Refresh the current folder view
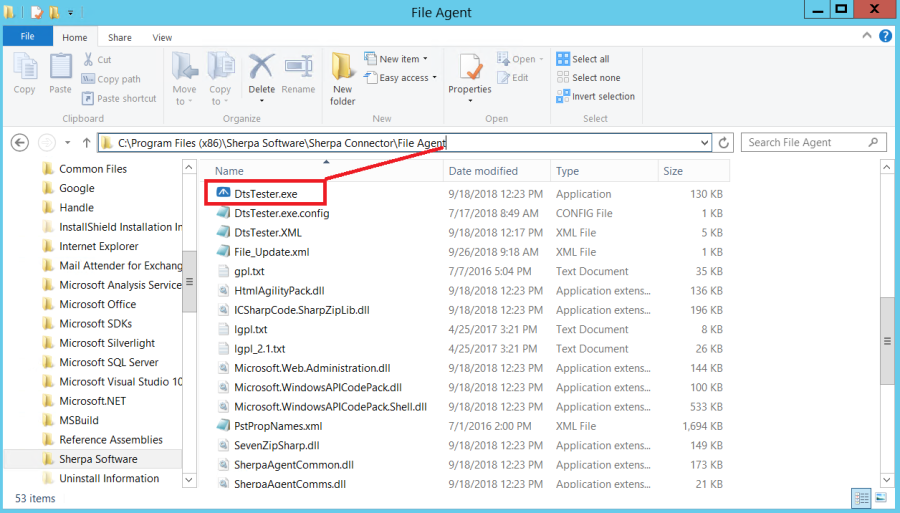 [x=725, y=143]
